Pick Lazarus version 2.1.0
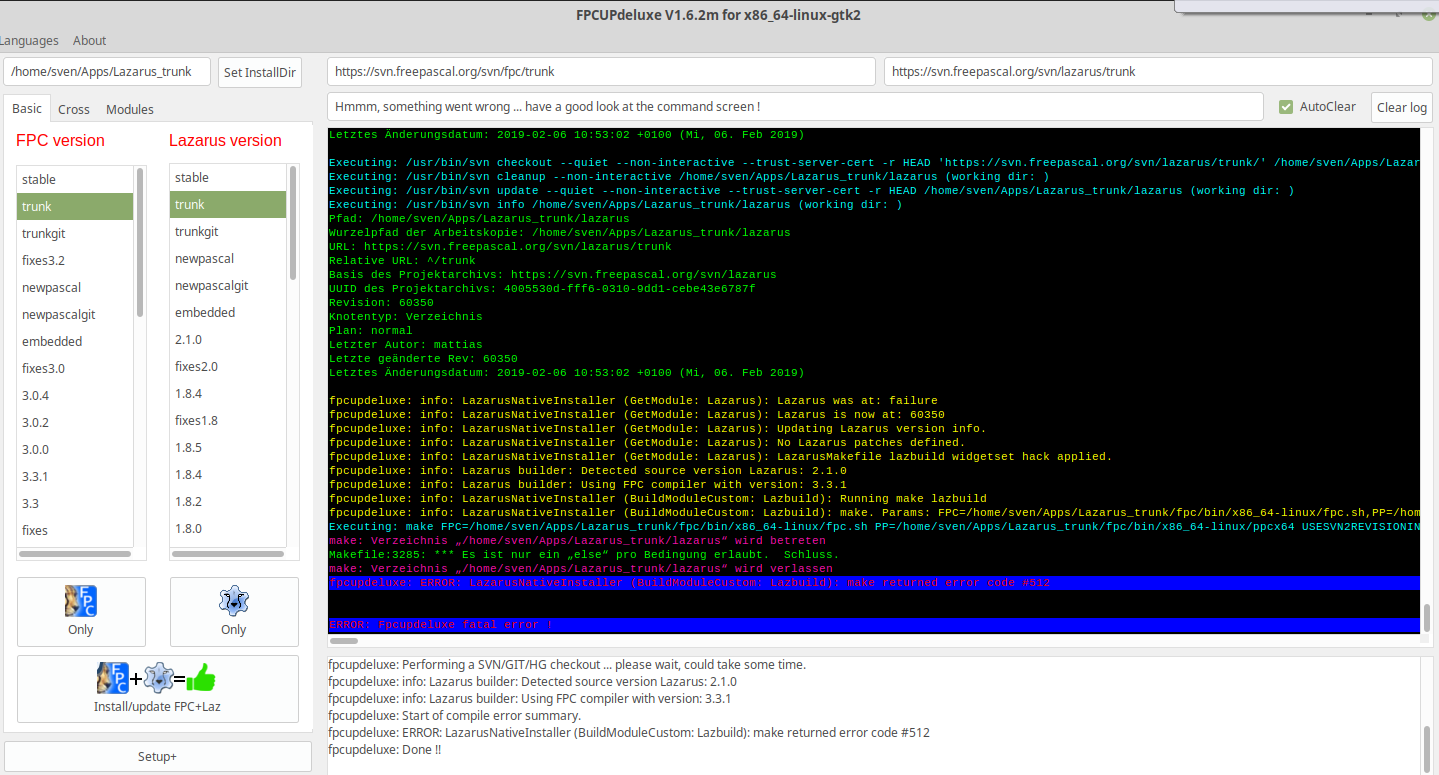This screenshot has height=775, width=1439. pyautogui.click(x=189, y=339)
